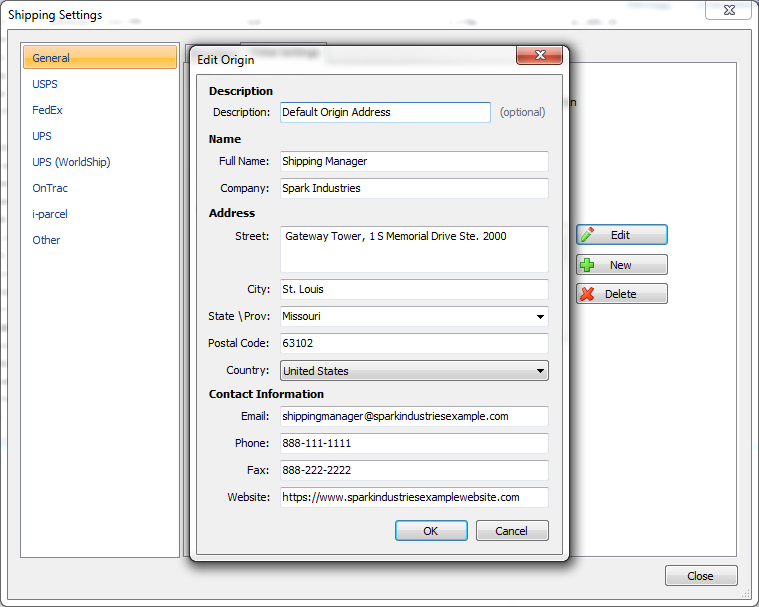Viewport: 759px width, 607px height.
Task: Click the green pencil icon on Edit button
Action: [x=588, y=235]
